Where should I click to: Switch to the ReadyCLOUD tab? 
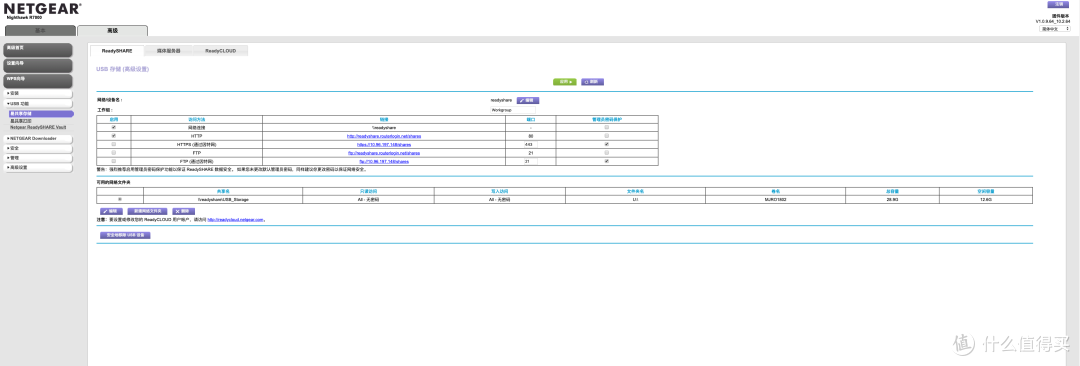click(x=220, y=51)
